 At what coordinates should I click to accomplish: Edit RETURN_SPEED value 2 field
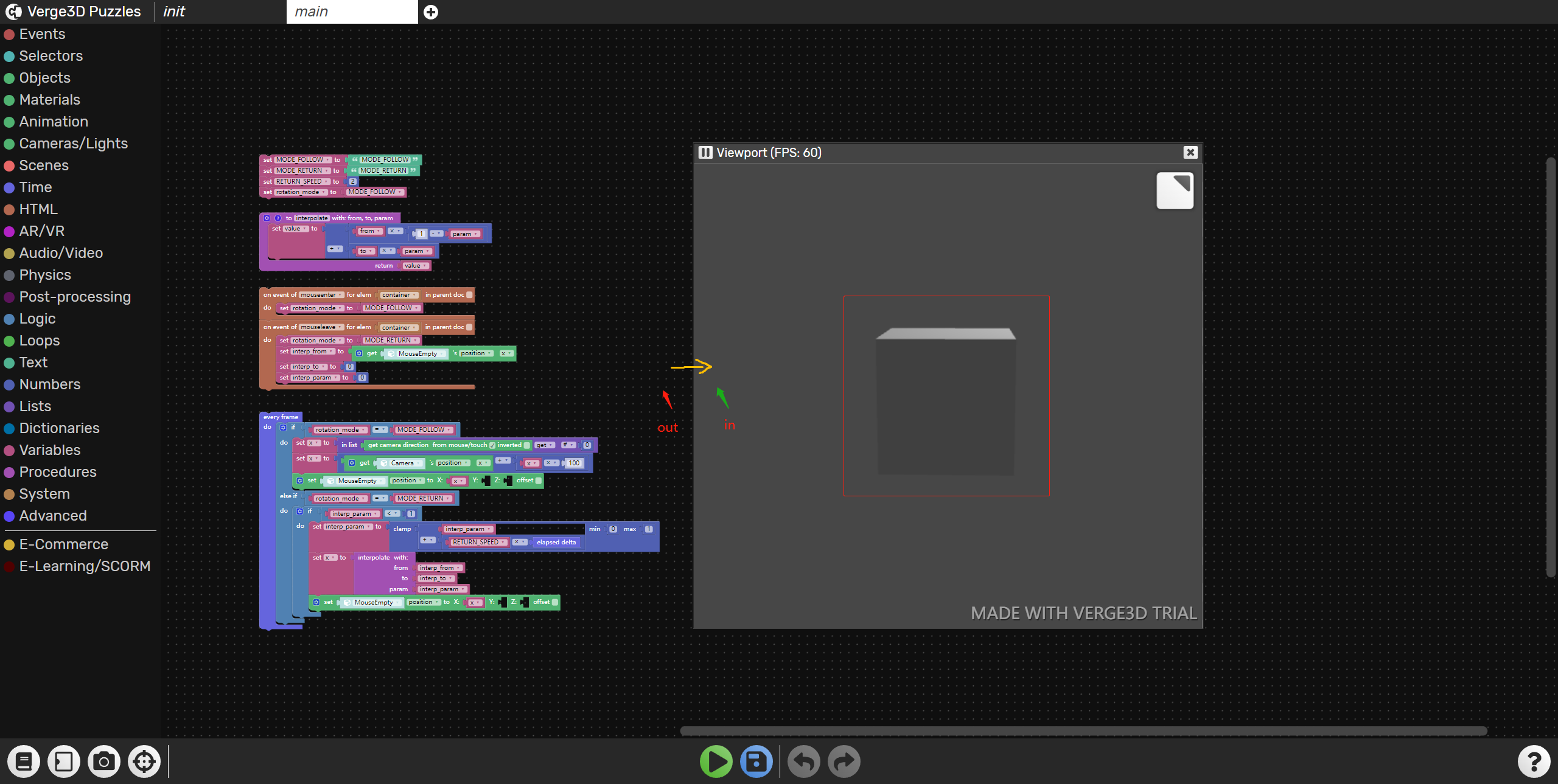click(353, 181)
